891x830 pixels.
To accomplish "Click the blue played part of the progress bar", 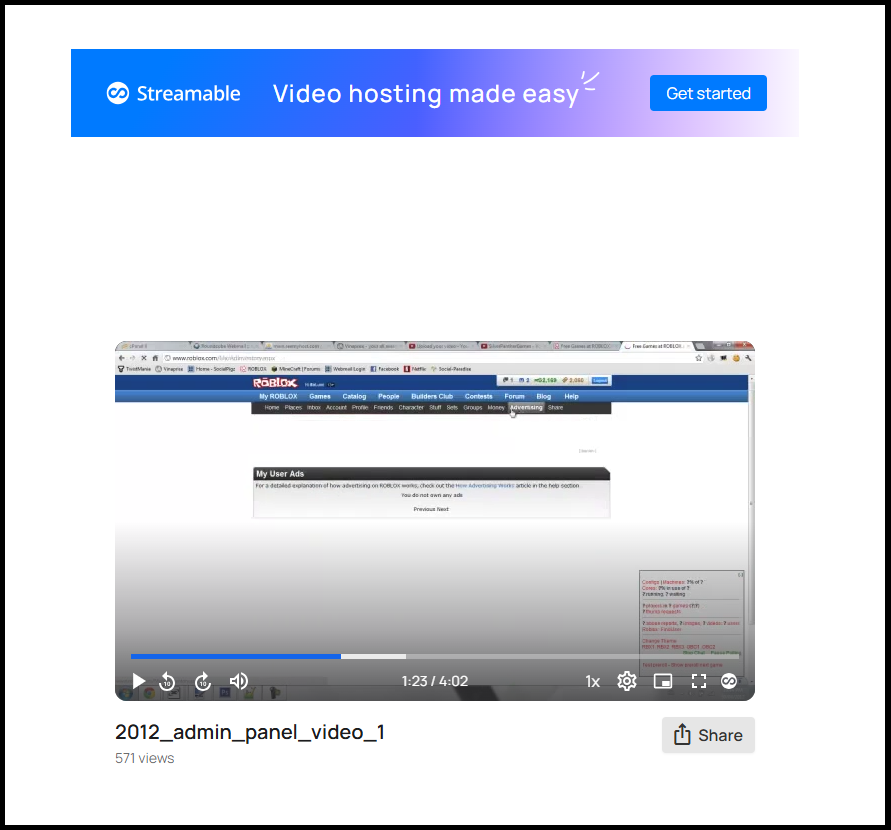I will click(x=235, y=657).
